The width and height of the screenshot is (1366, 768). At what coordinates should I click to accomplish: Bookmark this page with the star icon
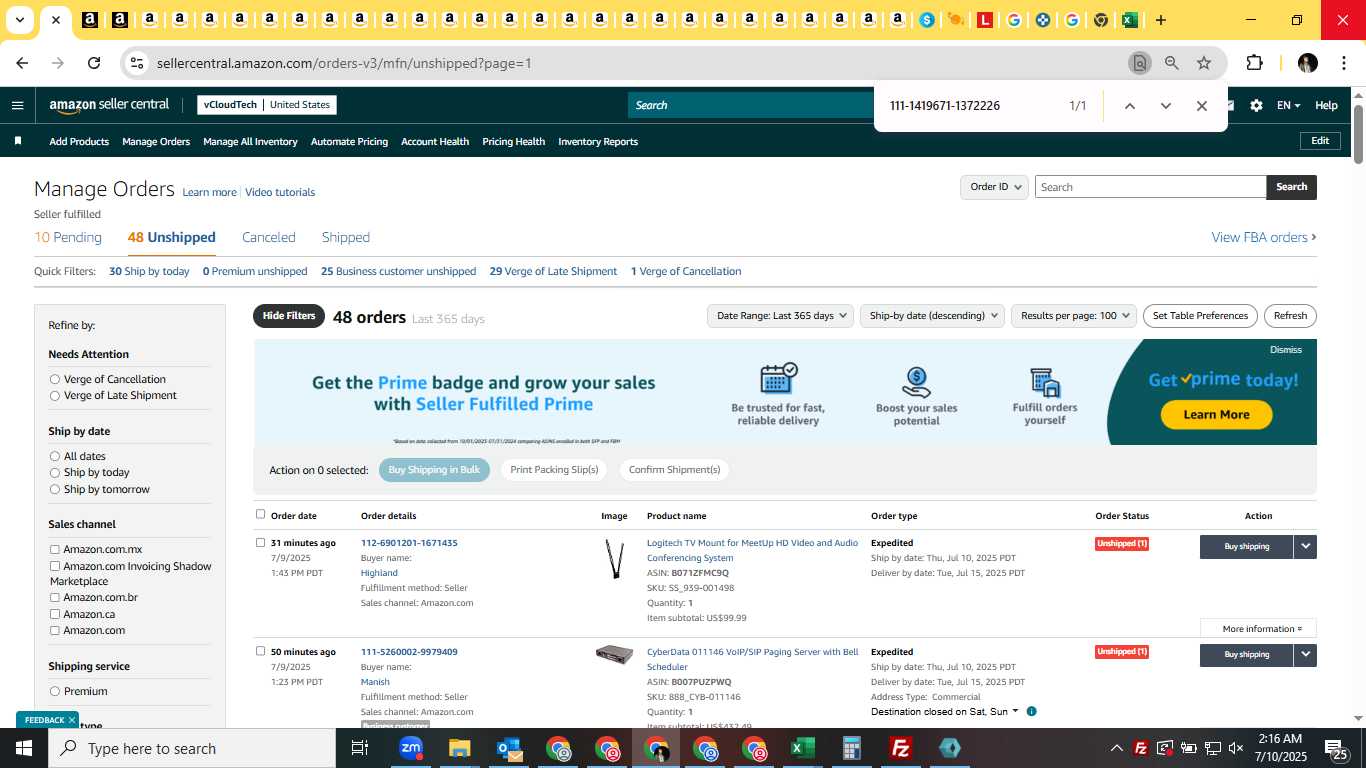tap(1204, 63)
